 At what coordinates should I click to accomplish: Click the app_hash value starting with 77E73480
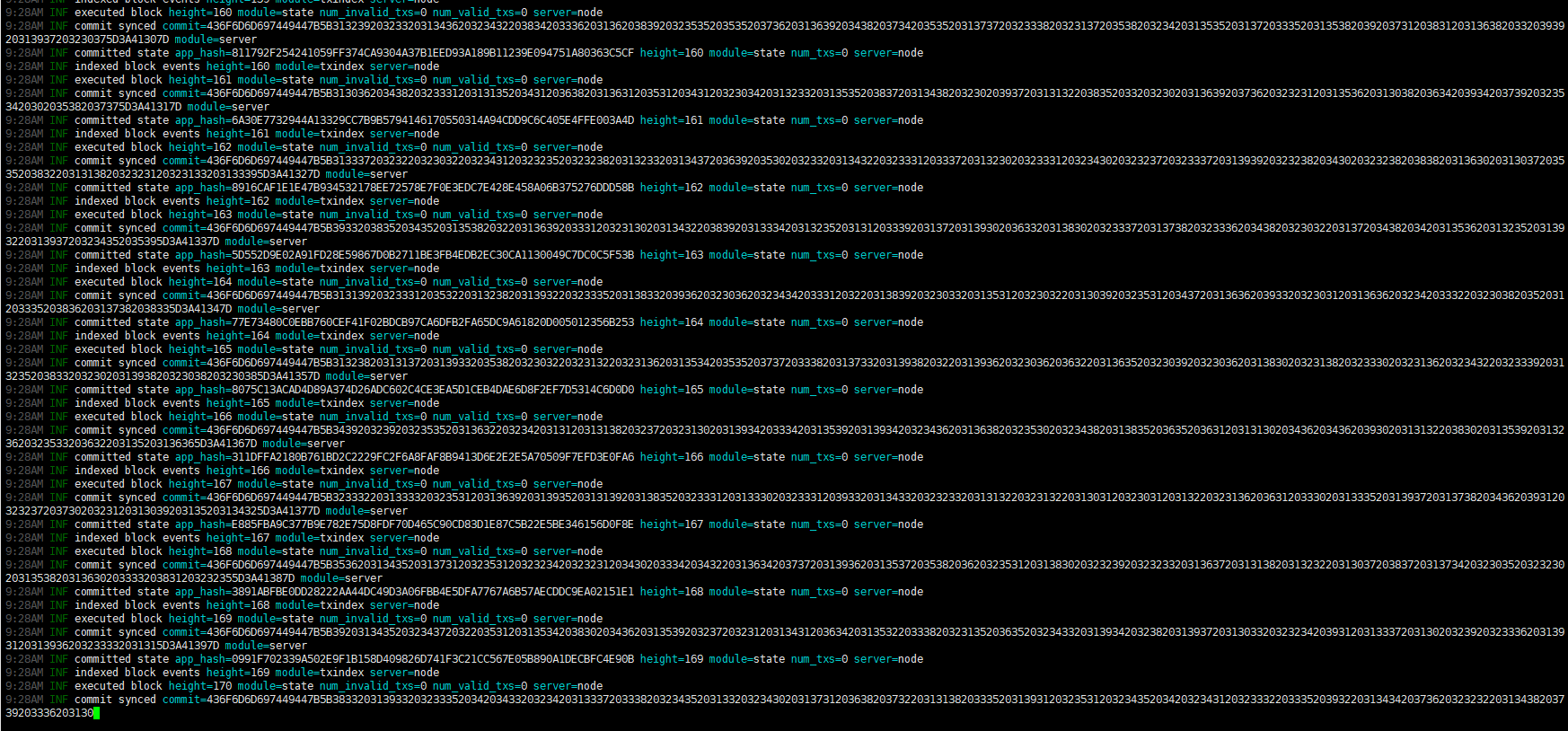click(x=433, y=322)
